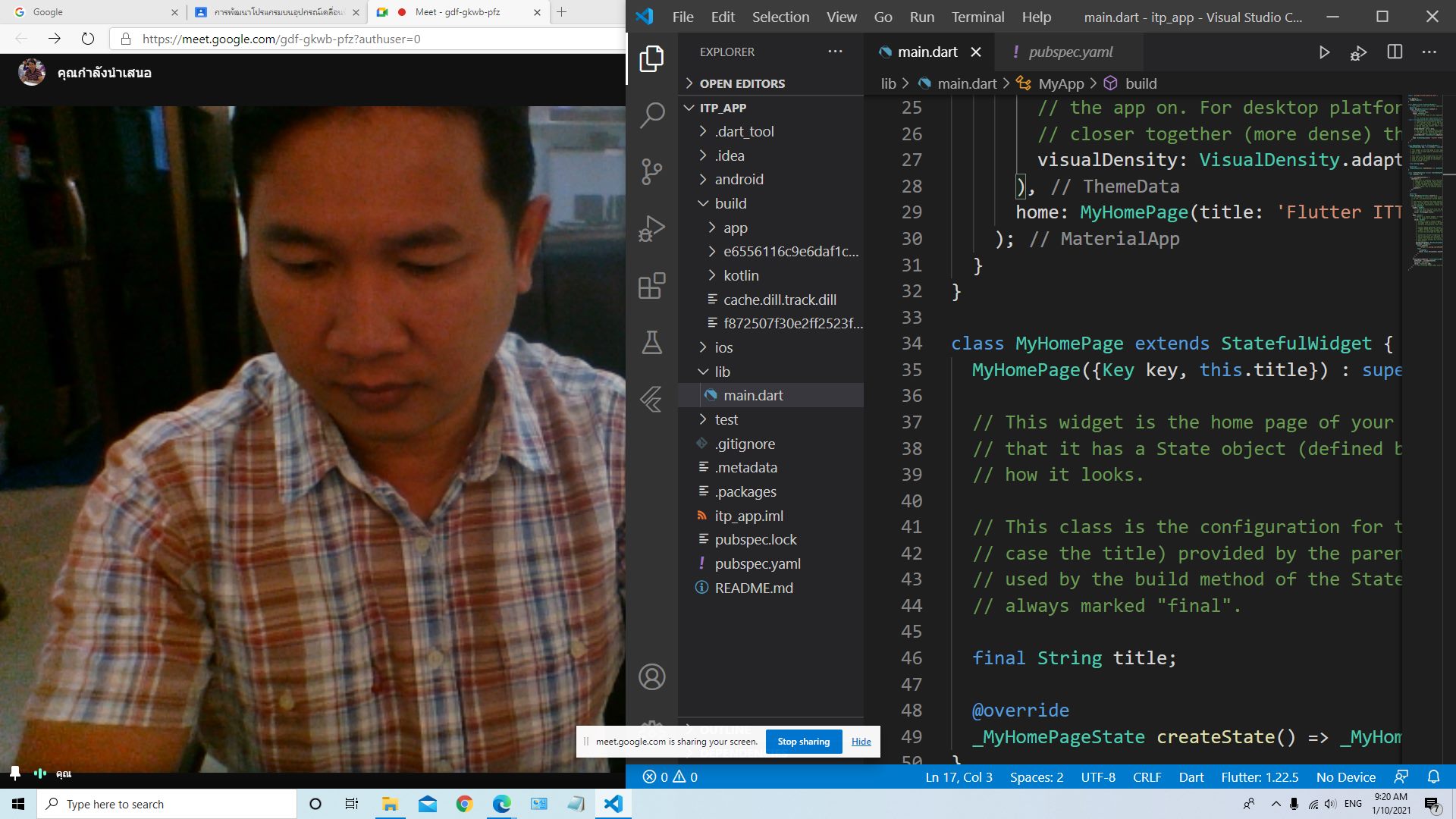1456x819 pixels.
Task: Click Hide on the screen sharing bar
Action: (861, 742)
